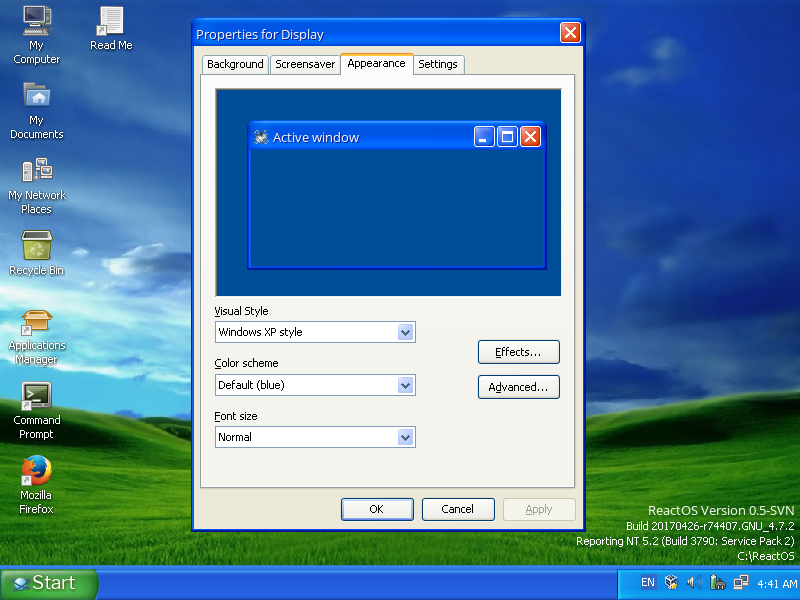Image resolution: width=800 pixels, height=600 pixels.
Task: Select the Appearance tab
Action: tap(377, 64)
